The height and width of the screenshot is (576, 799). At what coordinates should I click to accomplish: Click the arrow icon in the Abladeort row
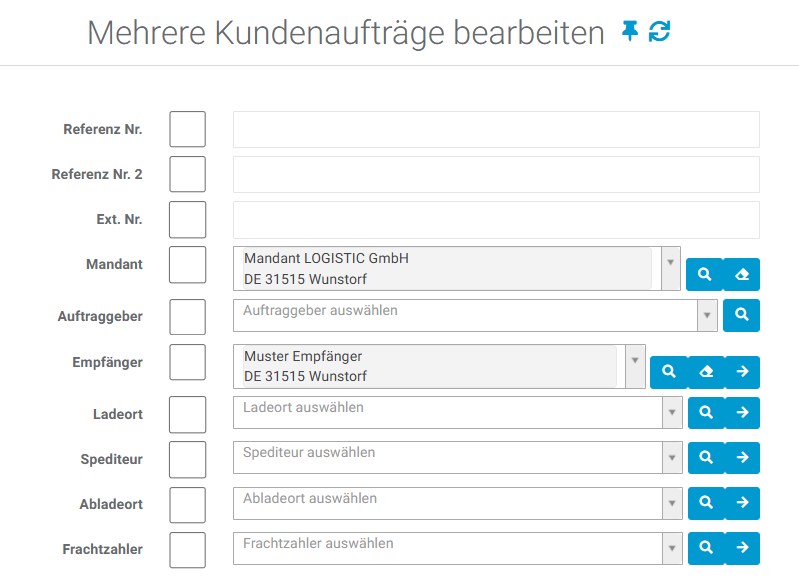(x=742, y=503)
